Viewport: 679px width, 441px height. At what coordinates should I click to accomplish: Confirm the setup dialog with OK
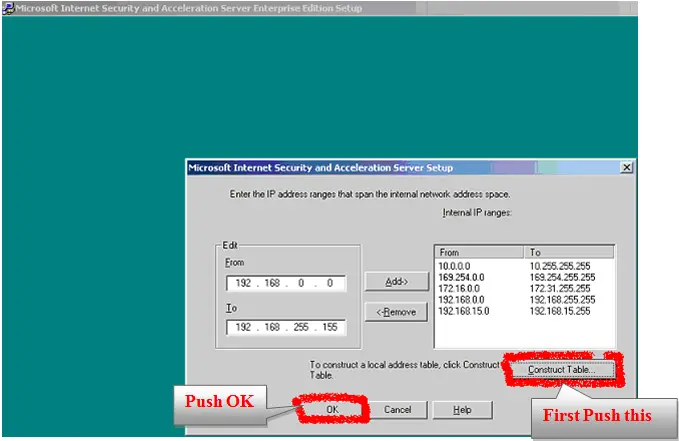click(332, 409)
